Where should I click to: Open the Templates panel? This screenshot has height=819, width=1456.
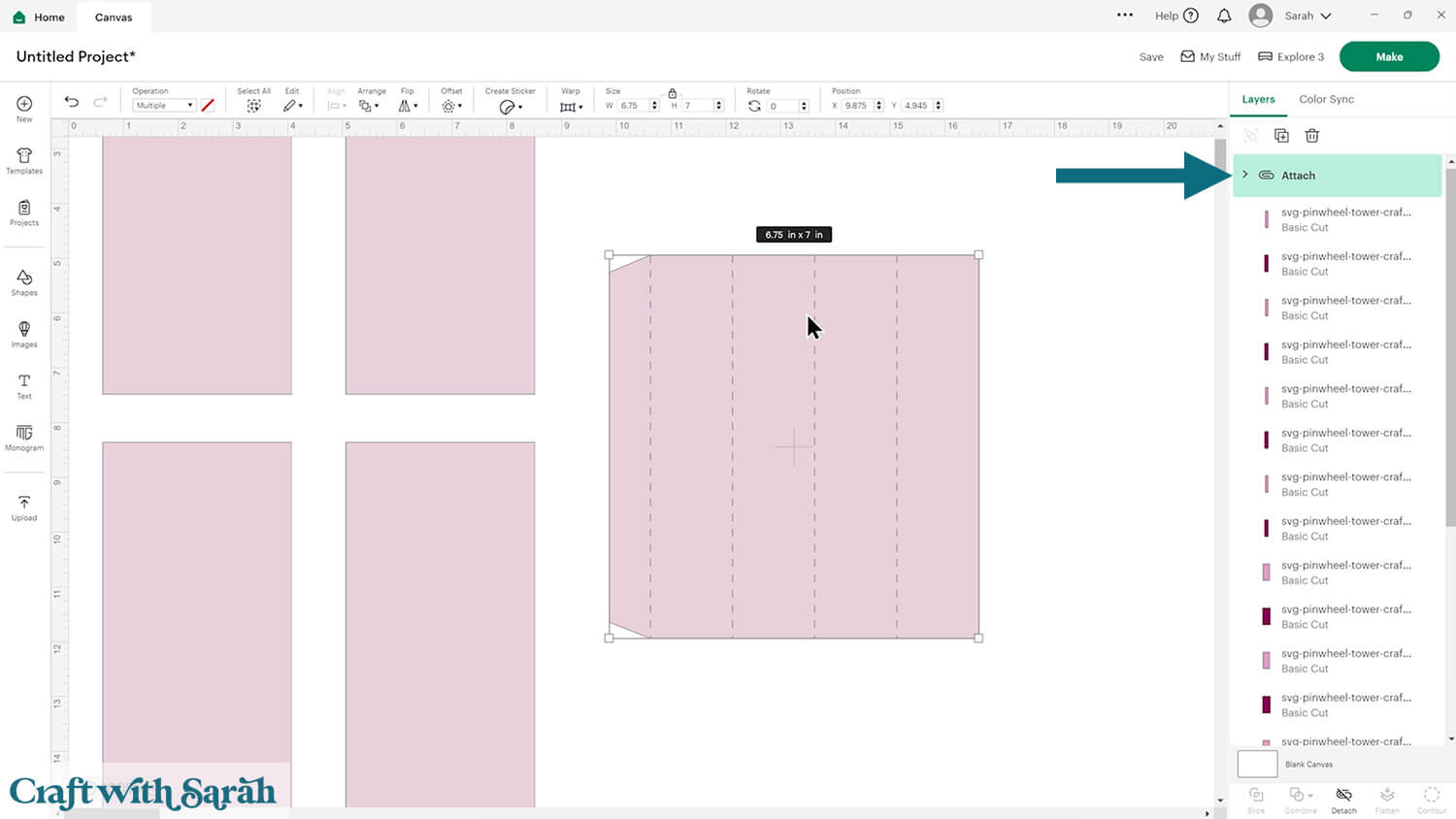point(24,160)
